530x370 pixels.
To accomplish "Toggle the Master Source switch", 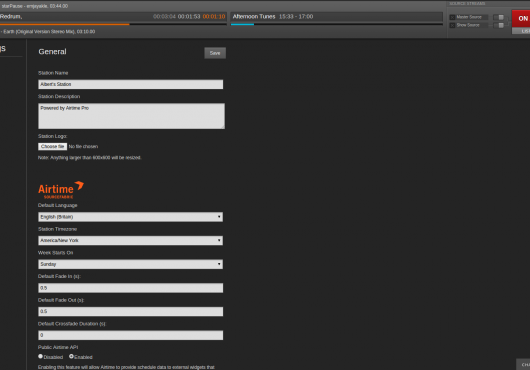I will tap(499, 17).
